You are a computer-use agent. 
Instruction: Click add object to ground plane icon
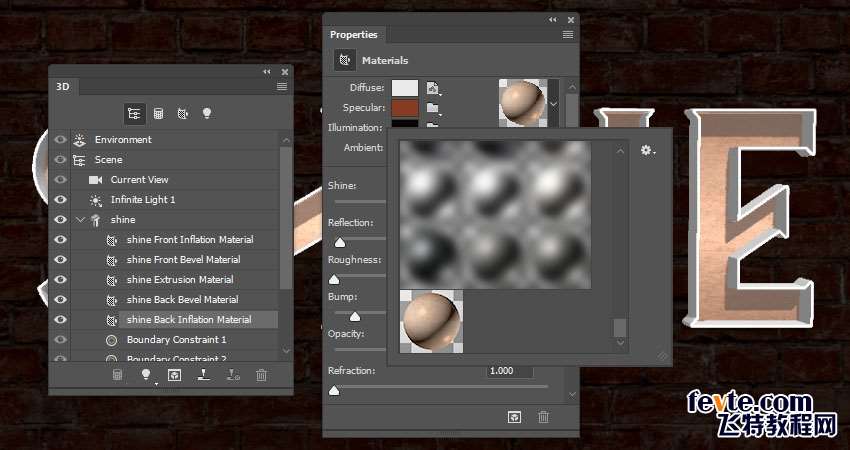[x=203, y=375]
